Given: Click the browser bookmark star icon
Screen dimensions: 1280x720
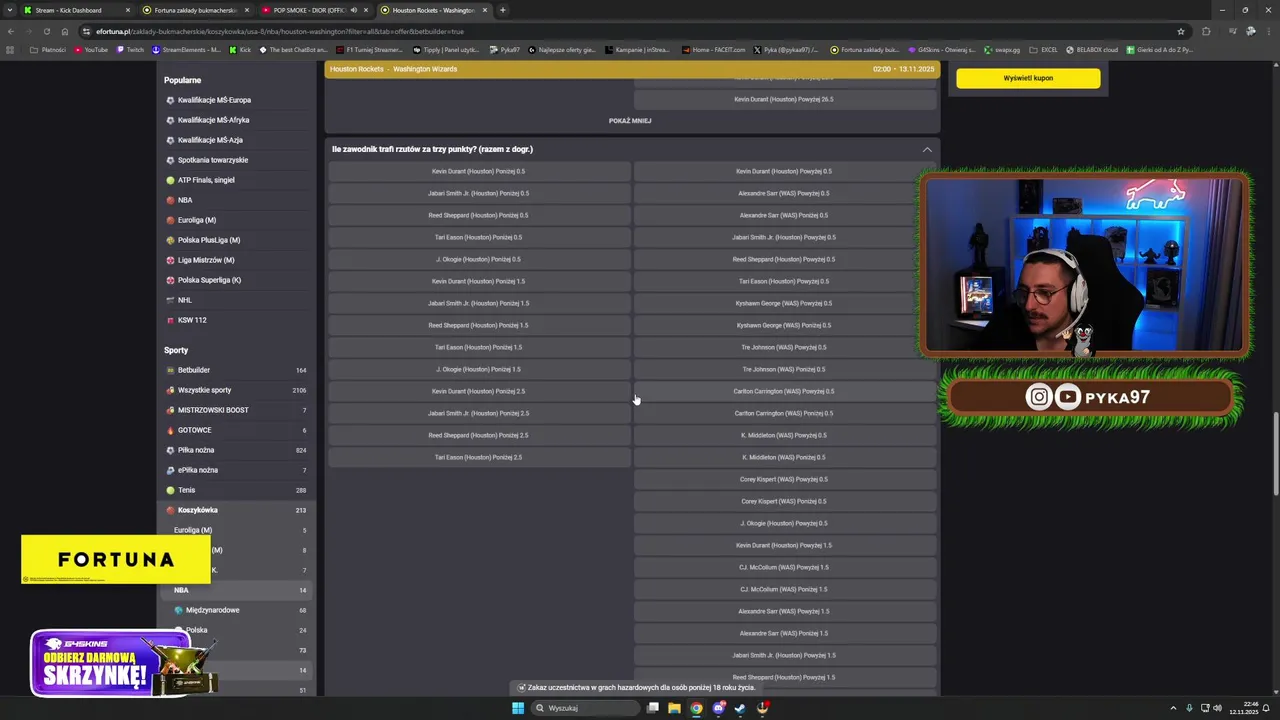Looking at the screenshot, I should pyautogui.click(x=1181, y=31).
